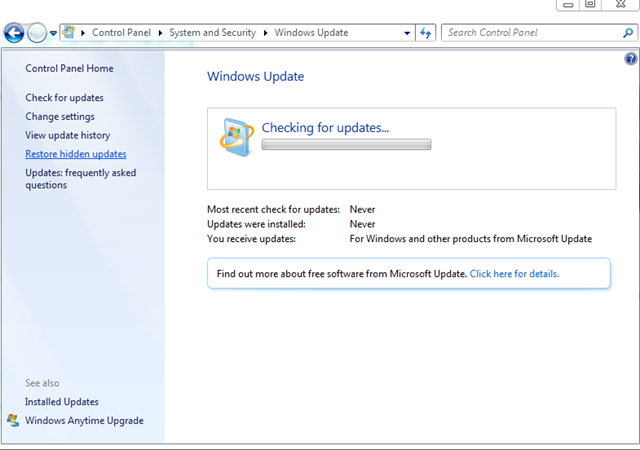
Task: Click the search magnifier icon
Action: tap(628, 33)
